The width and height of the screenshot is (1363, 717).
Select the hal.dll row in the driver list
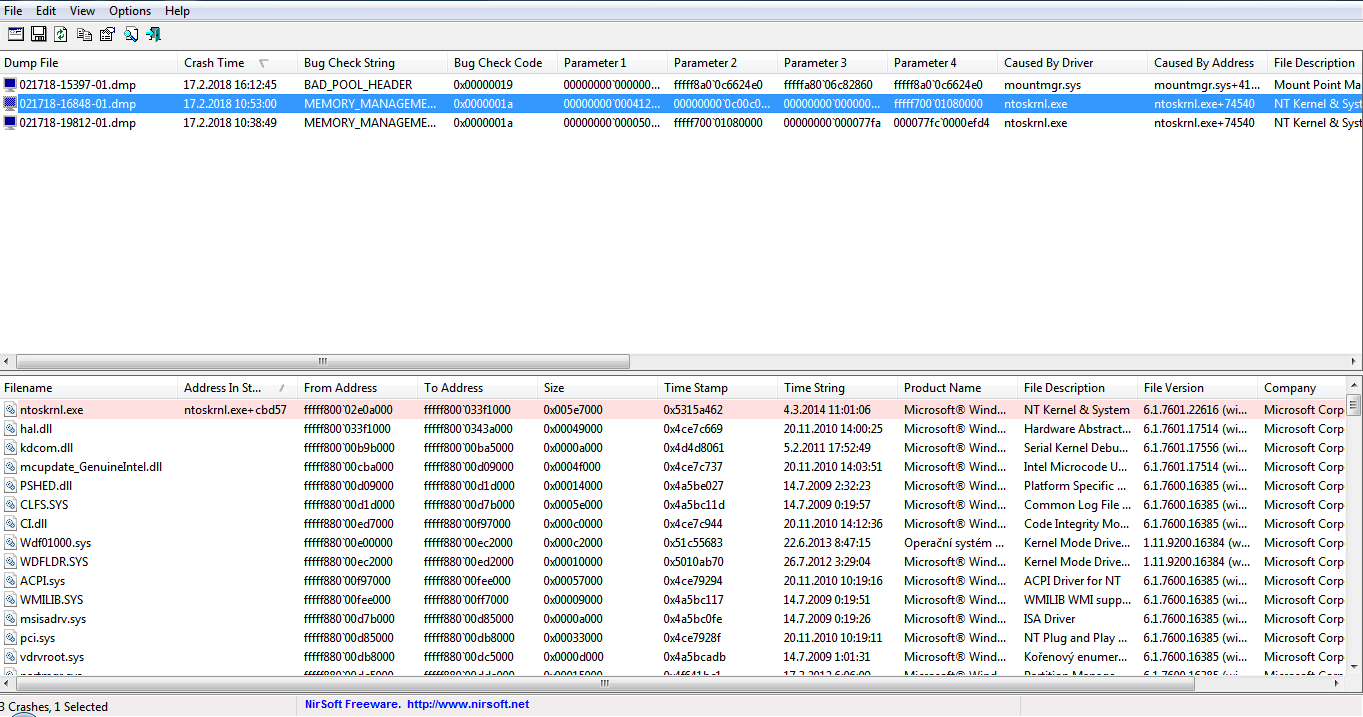[x=37, y=429]
